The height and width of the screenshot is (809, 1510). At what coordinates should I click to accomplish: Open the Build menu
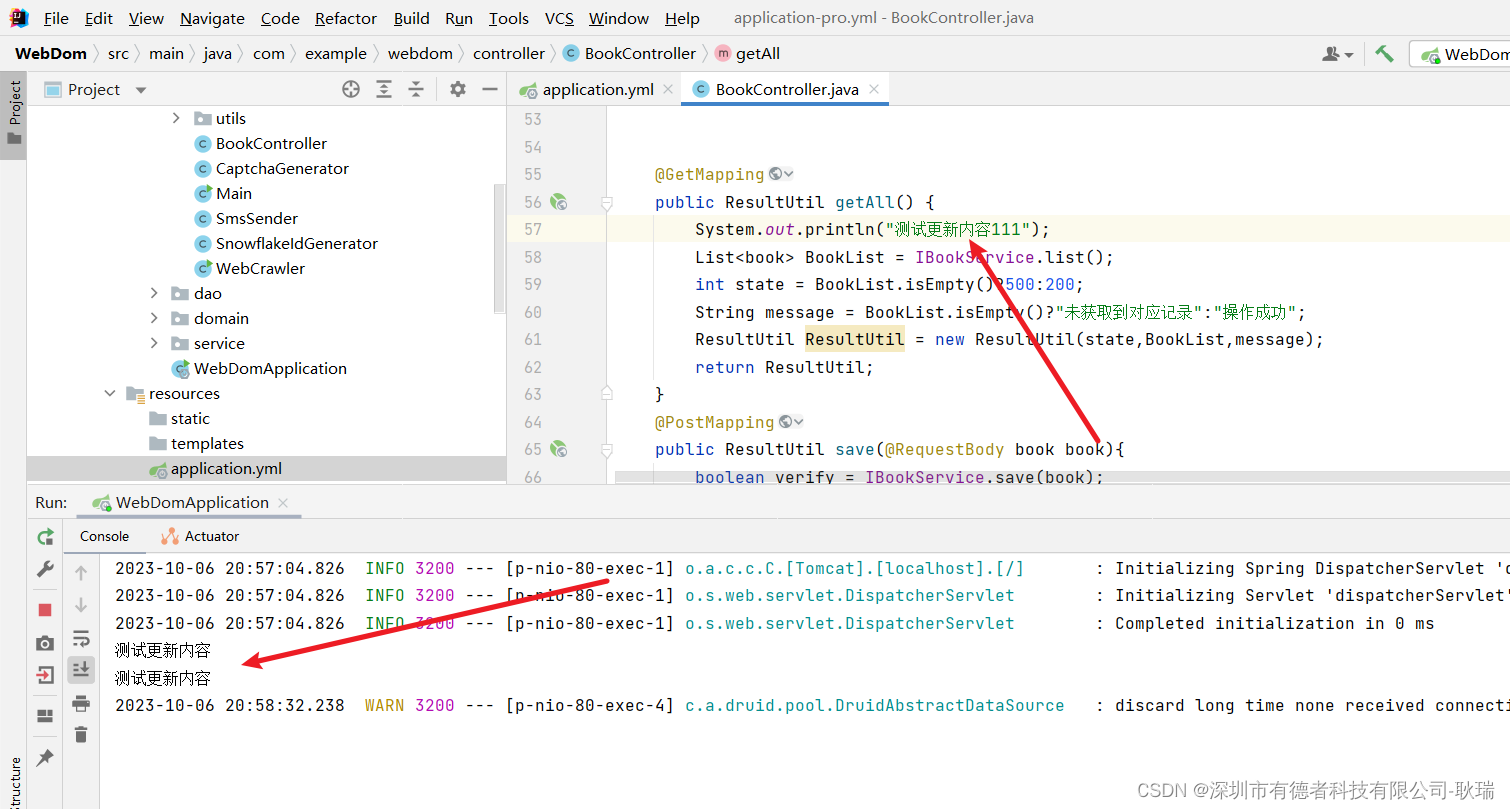click(x=411, y=18)
